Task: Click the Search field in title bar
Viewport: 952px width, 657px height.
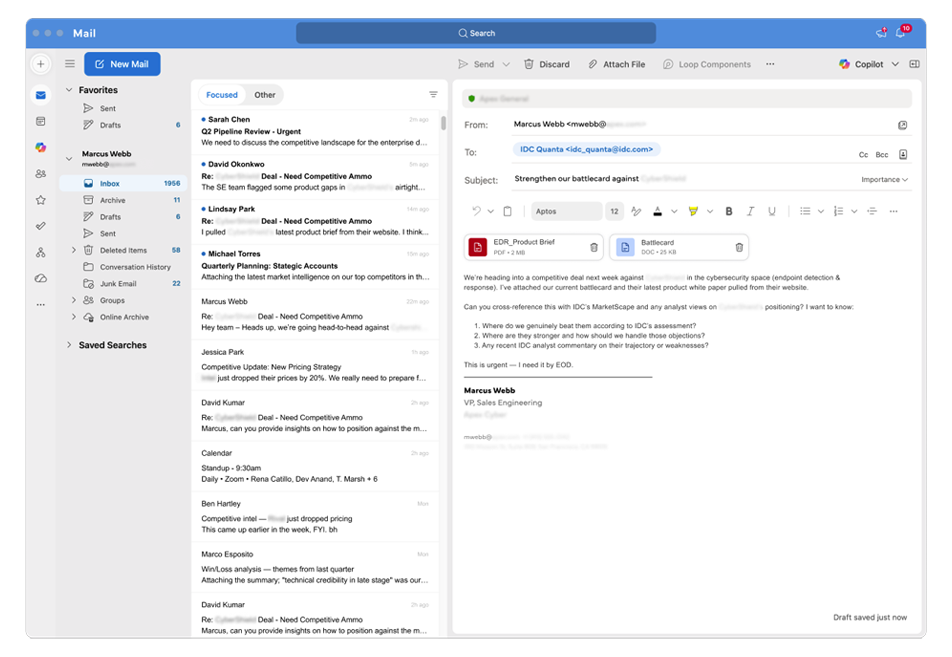Action: coord(476,33)
